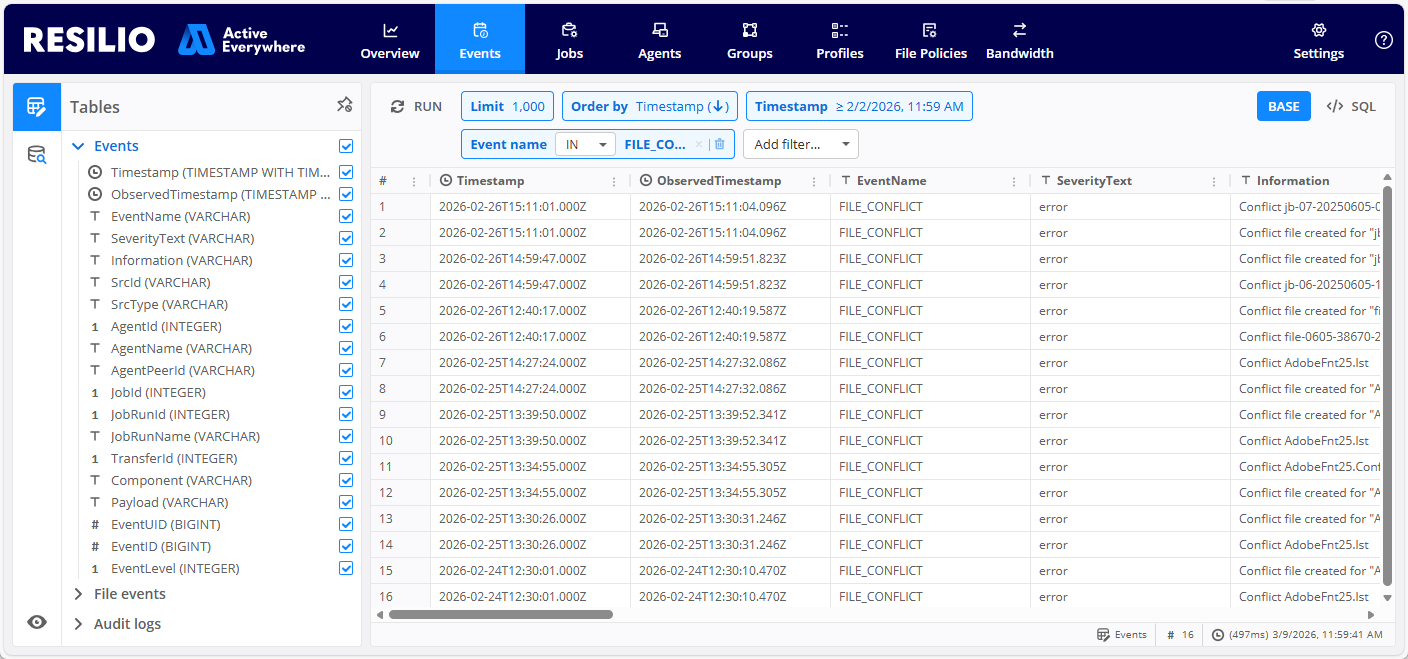Image resolution: width=1408 pixels, height=659 pixels.
Task: Select the Profiles tab
Action: pos(840,40)
